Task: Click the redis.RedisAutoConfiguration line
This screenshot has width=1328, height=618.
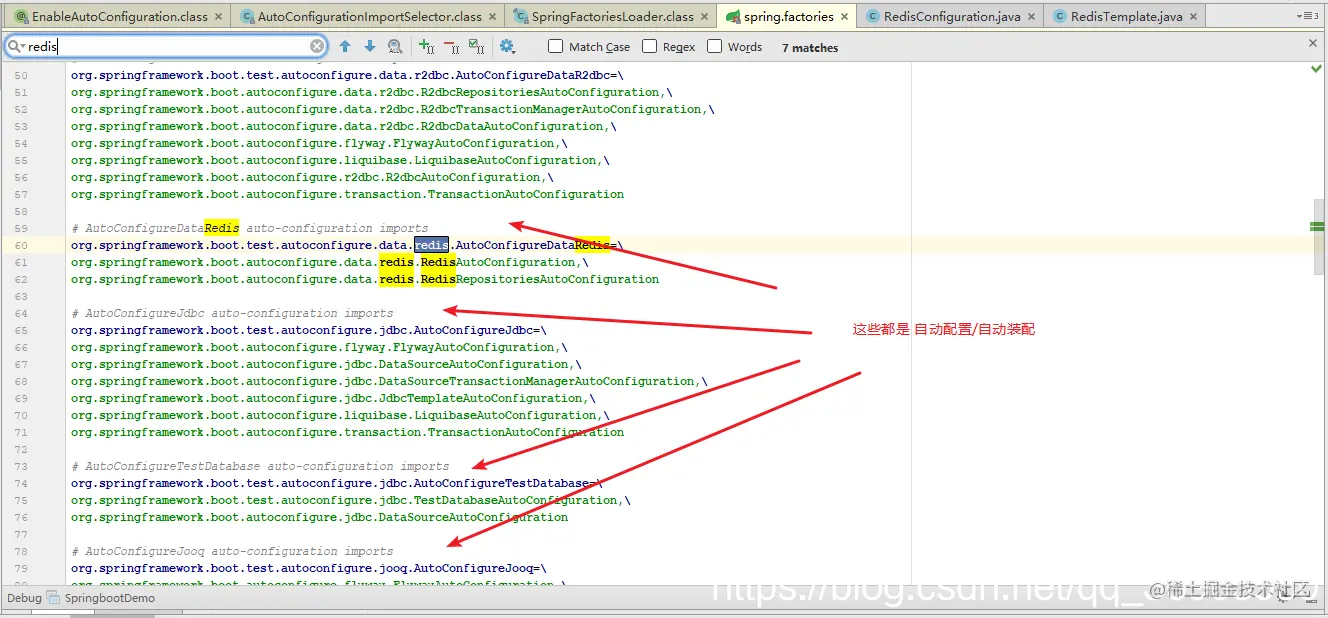Action: click(x=328, y=262)
